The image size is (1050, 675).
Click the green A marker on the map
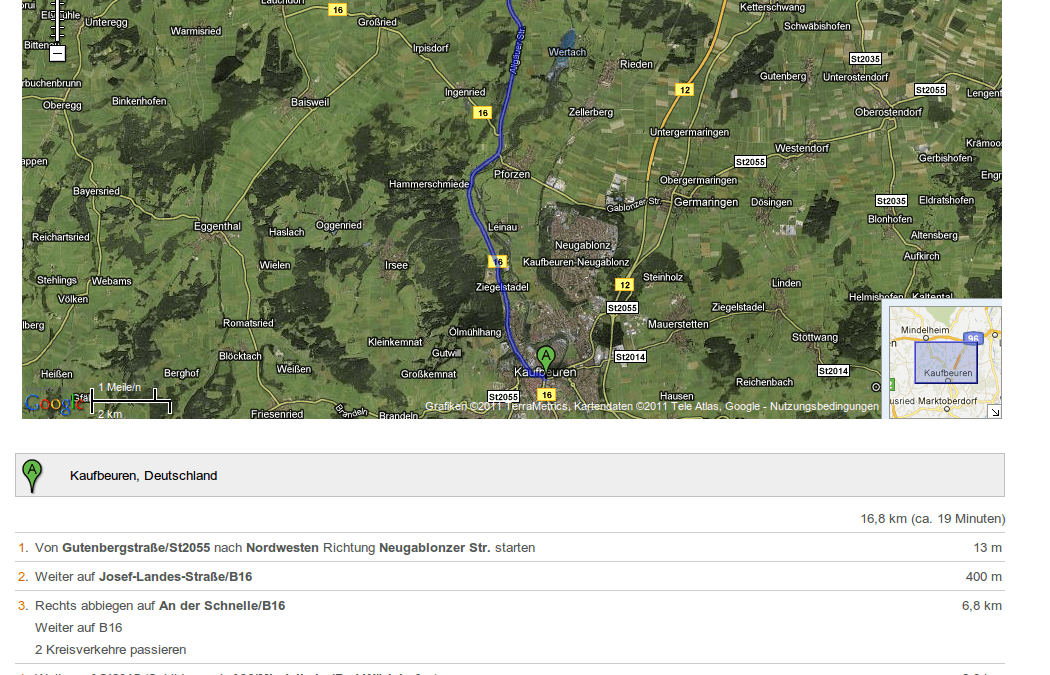click(546, 360)
